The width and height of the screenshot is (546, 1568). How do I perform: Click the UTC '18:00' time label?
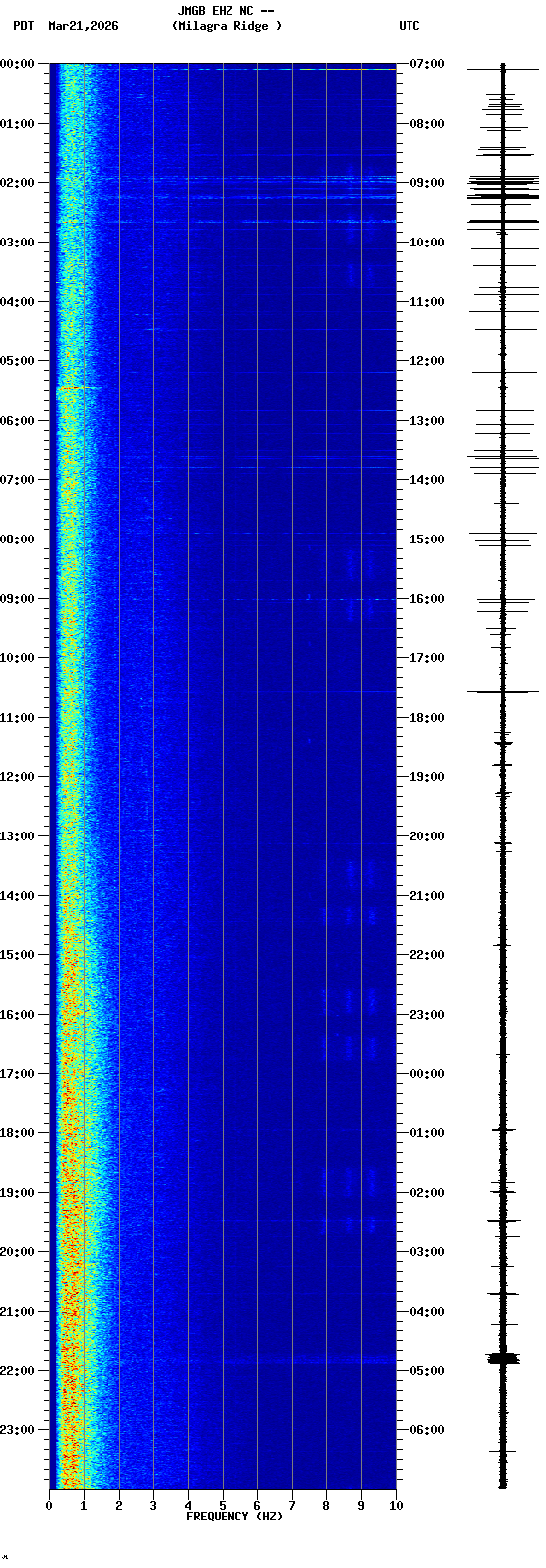(x=427, y=718)
